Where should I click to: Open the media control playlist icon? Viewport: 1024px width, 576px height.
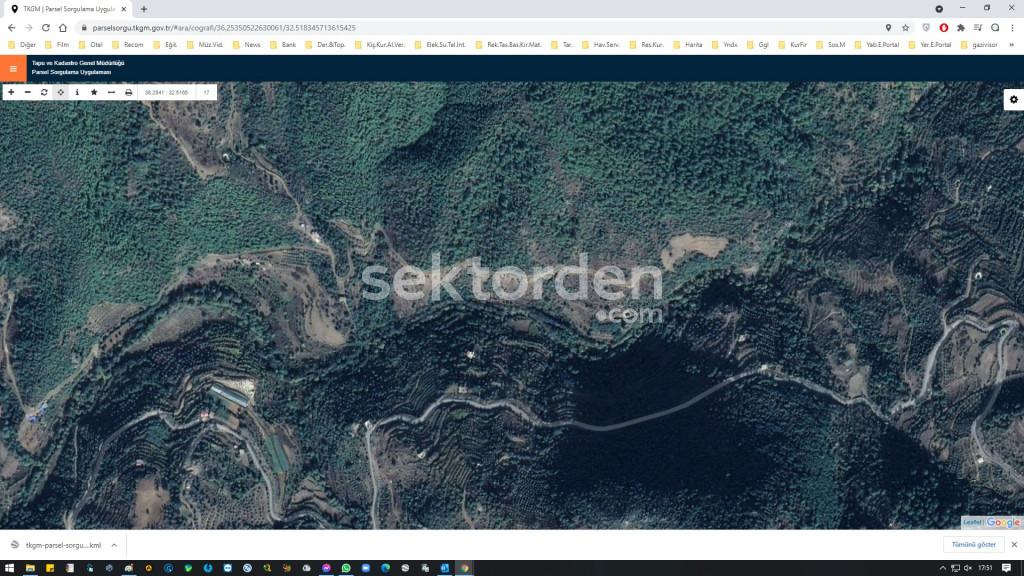click(978, 27)
